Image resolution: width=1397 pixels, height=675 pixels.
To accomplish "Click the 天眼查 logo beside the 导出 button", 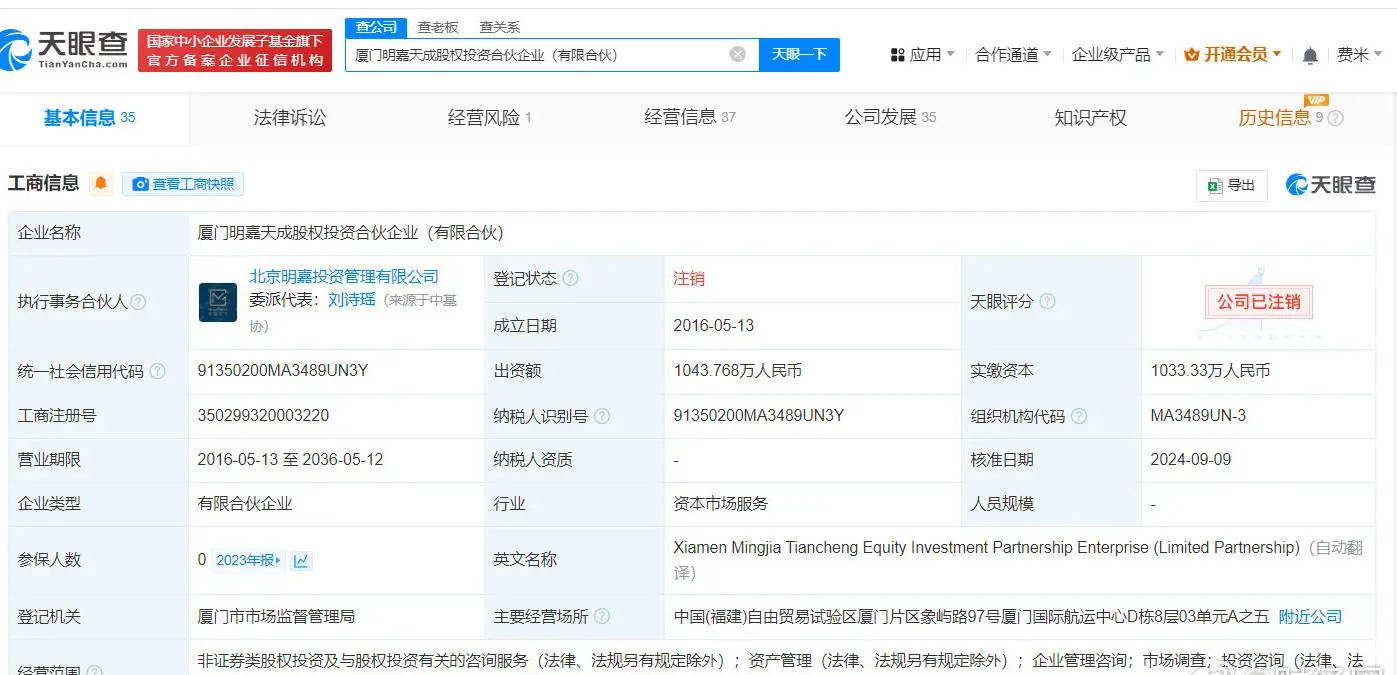I will (x=1330, y=184).
